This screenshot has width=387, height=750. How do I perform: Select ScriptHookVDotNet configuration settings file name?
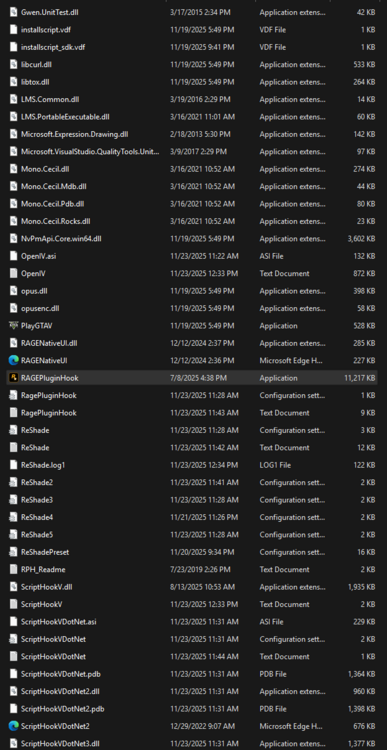(54, 639)
